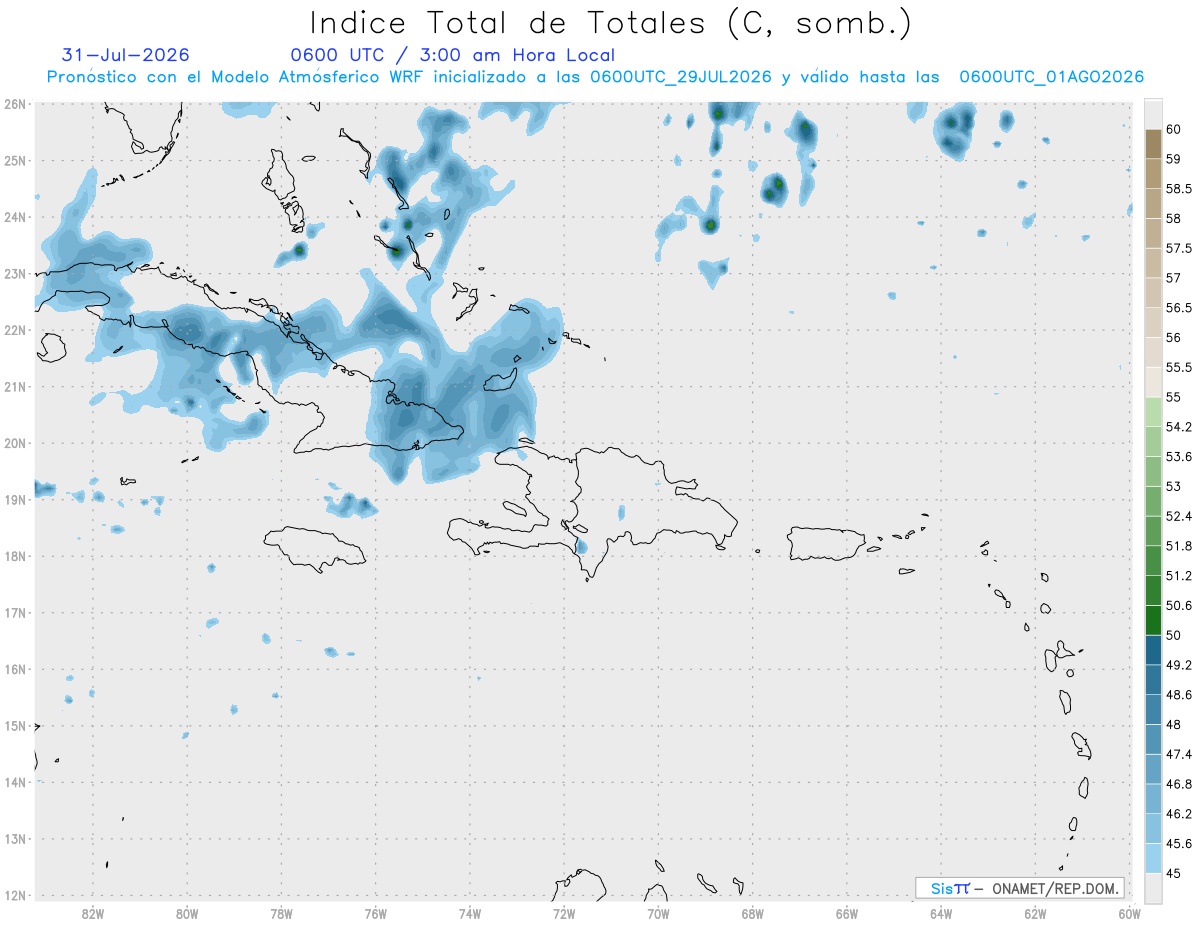Click the latitude label "23N"
The image size is (1200, 927).
click(x=15, y=273)
